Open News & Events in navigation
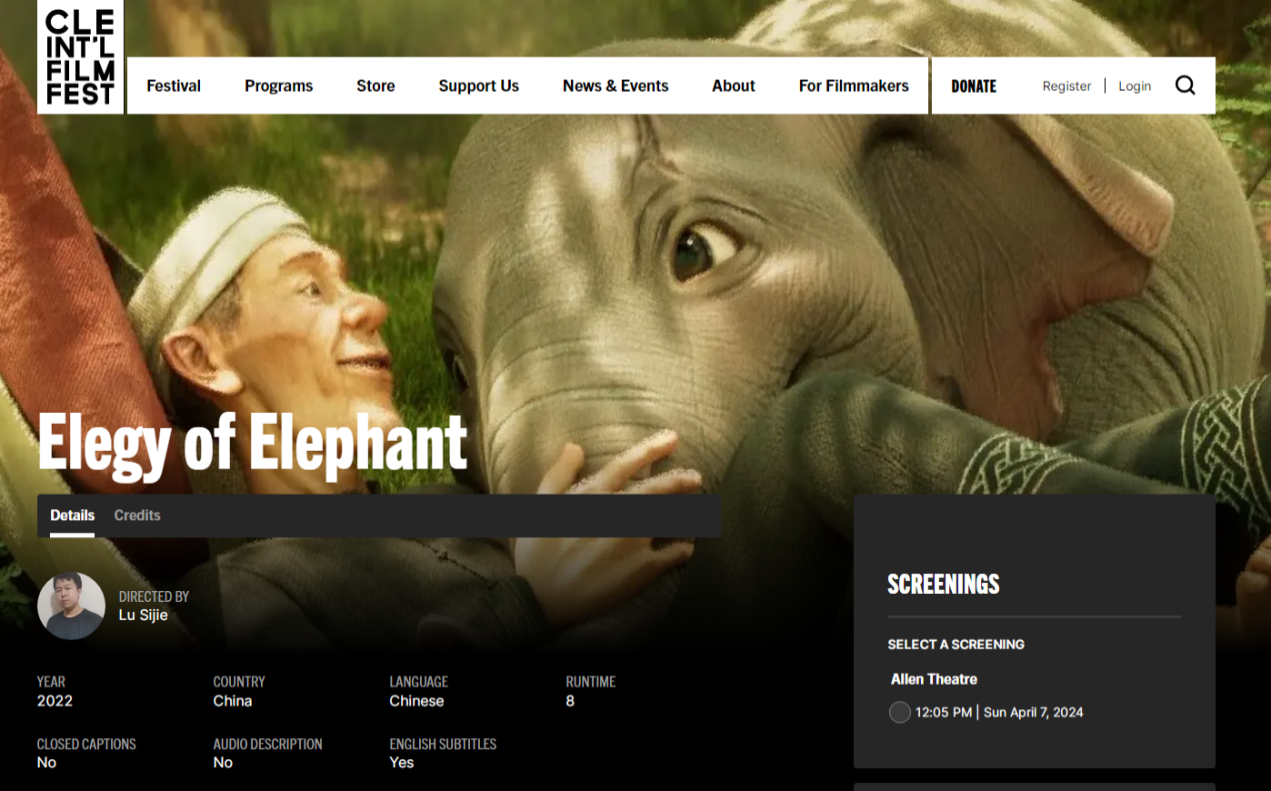This screenshot has width=1271, height=791. (615, 86)
